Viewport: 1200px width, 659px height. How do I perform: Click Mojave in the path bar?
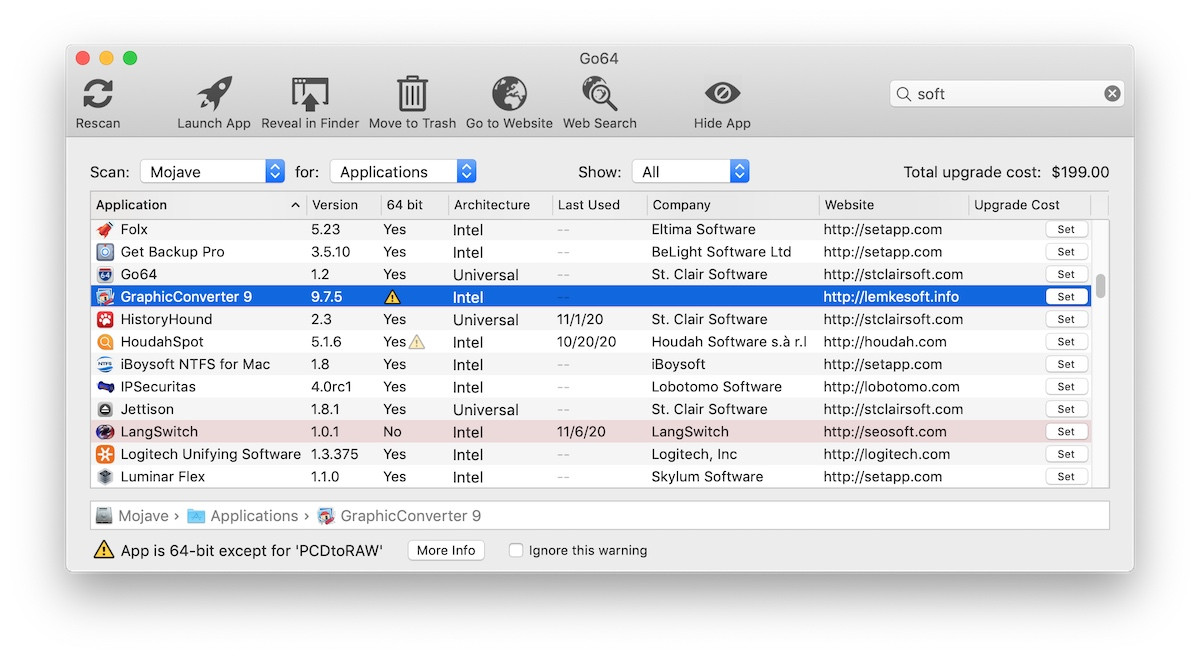133,516
